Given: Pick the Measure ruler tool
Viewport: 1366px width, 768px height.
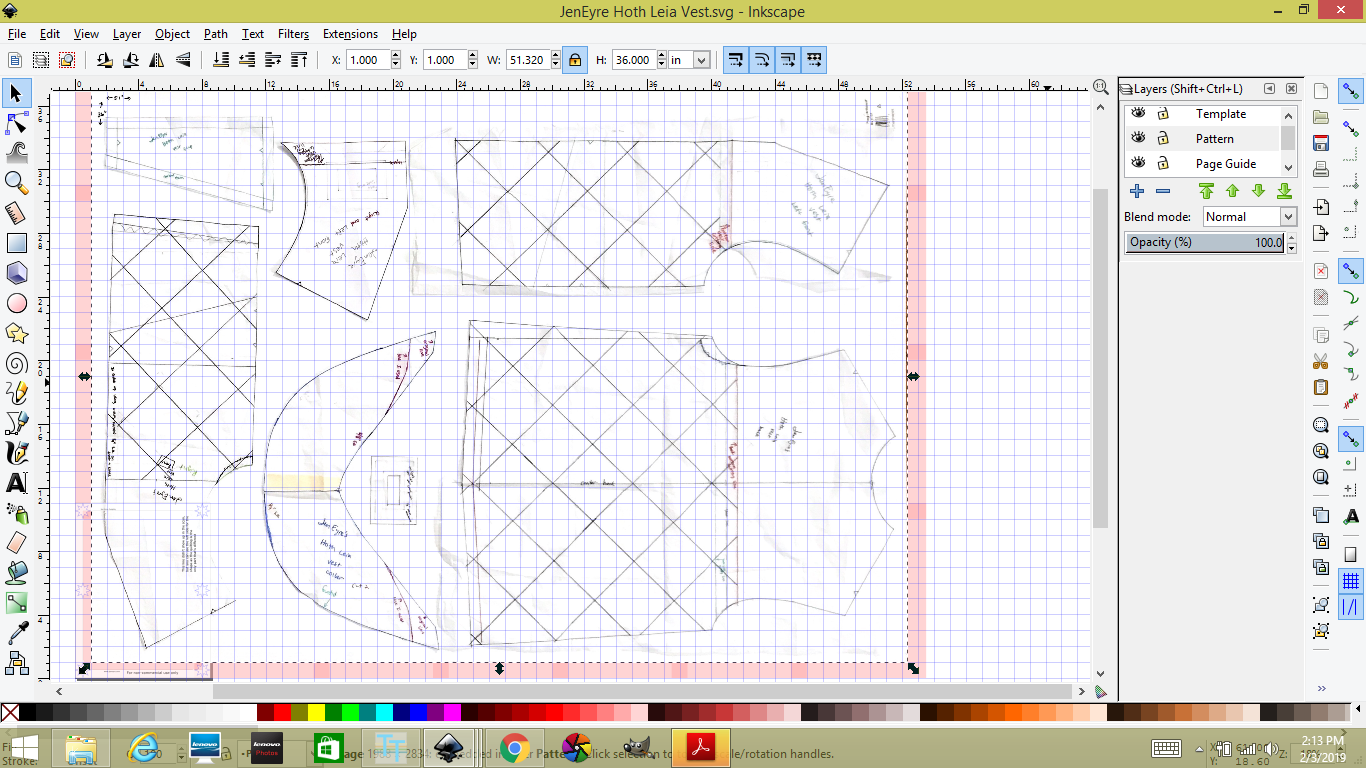Looking at the screenshot, I should (16, 212).
